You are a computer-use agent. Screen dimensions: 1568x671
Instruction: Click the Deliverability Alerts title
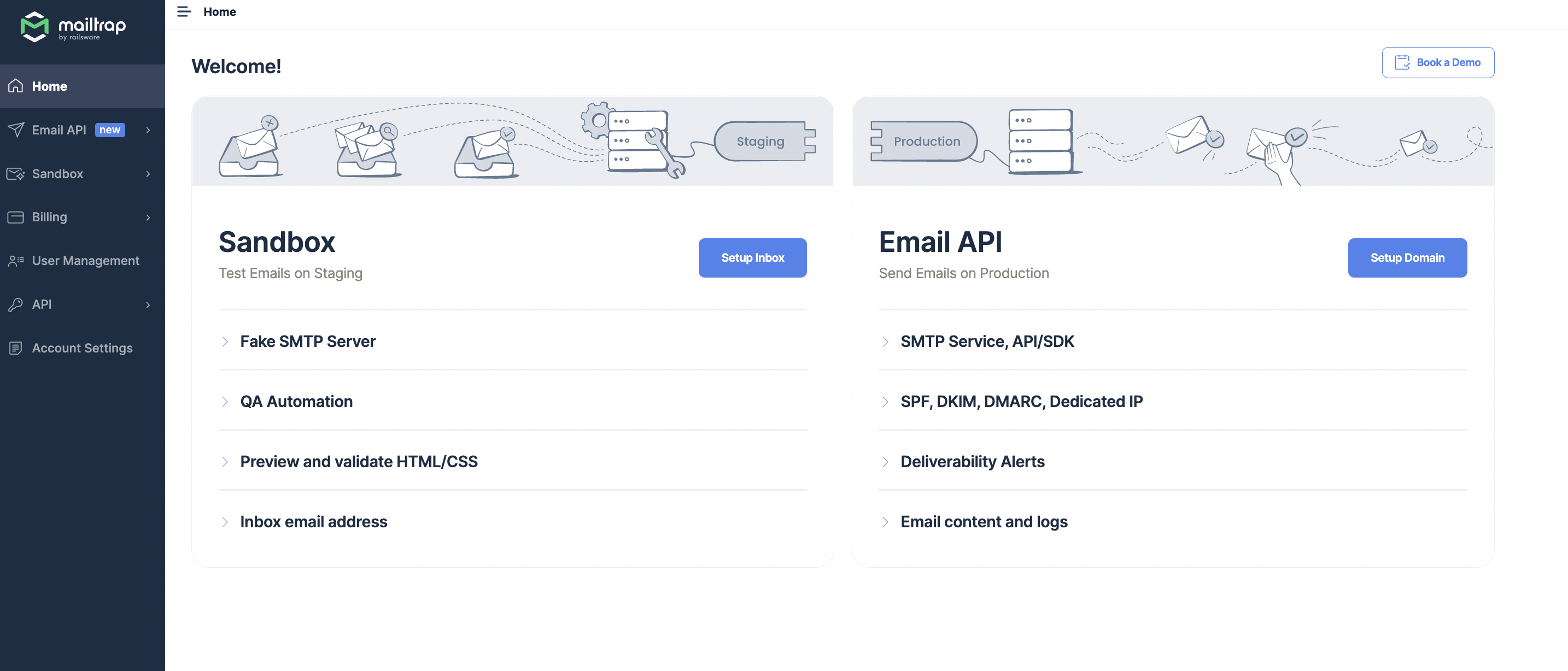[x=972, y=462]
